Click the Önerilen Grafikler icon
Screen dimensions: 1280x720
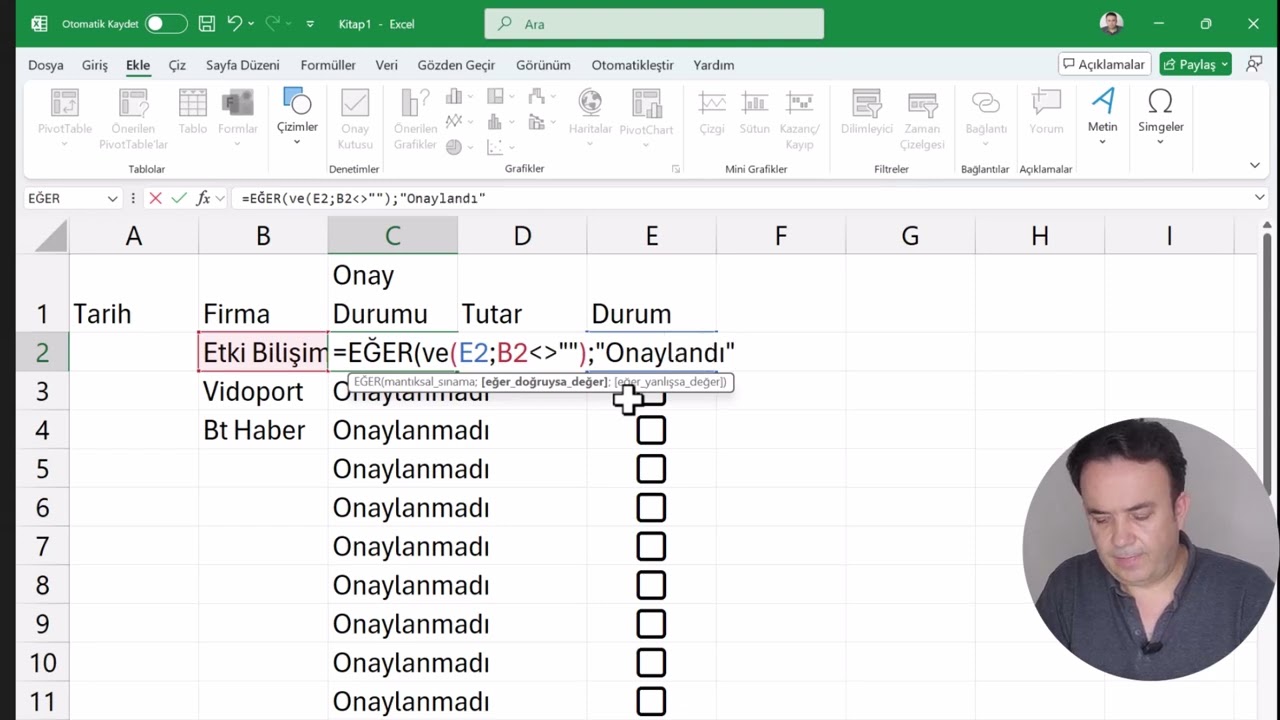[x=415, y=118]
